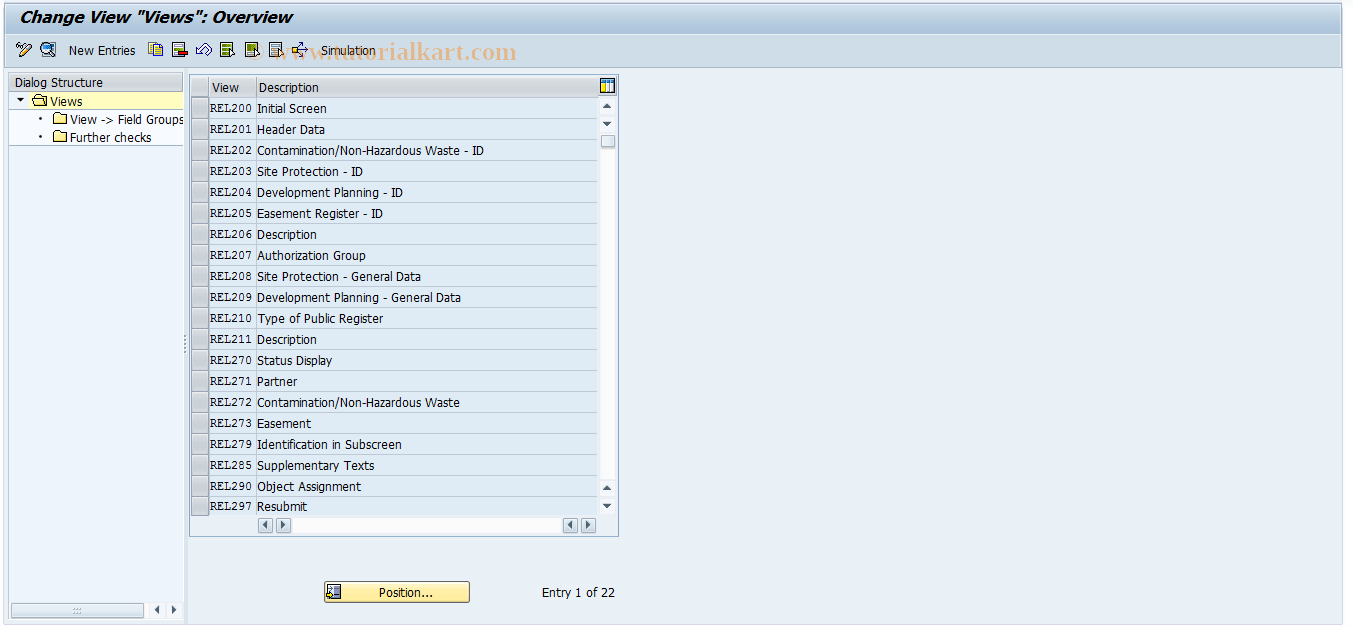Viewport: 1353px width, 627px height.
Task: Click the Copy As icon
Action: (156, 50)
